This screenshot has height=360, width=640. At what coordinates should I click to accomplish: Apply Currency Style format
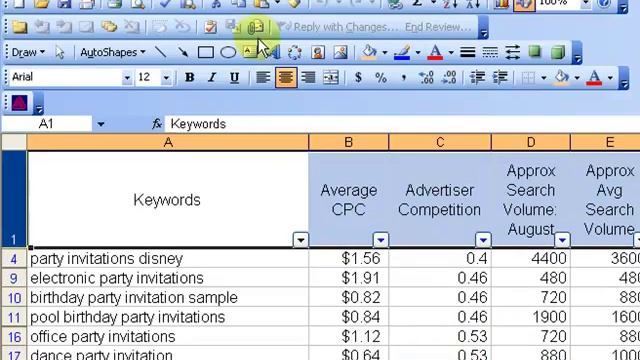point(358,77)
